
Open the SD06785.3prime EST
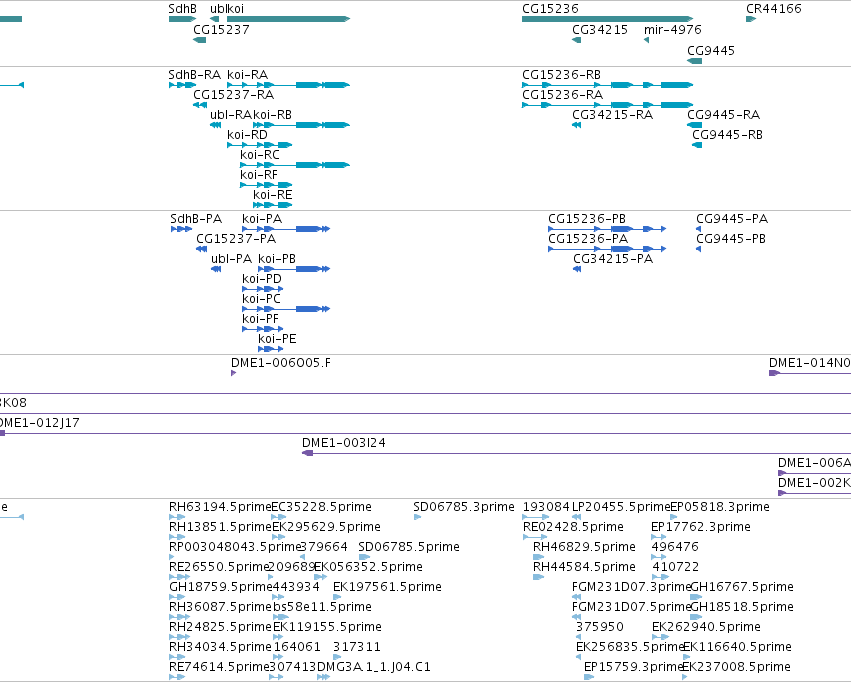pyautogui.click(x=417, y=517)
